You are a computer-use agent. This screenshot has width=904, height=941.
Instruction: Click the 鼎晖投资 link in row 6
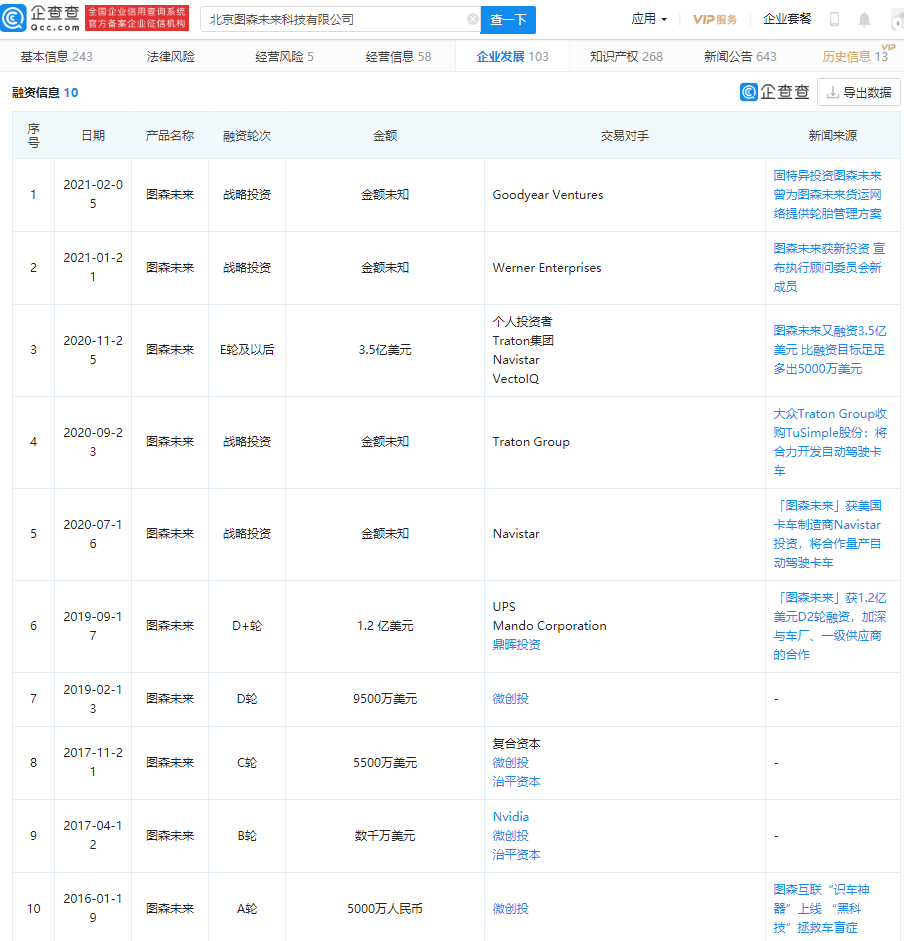click(x=516, y=645)
